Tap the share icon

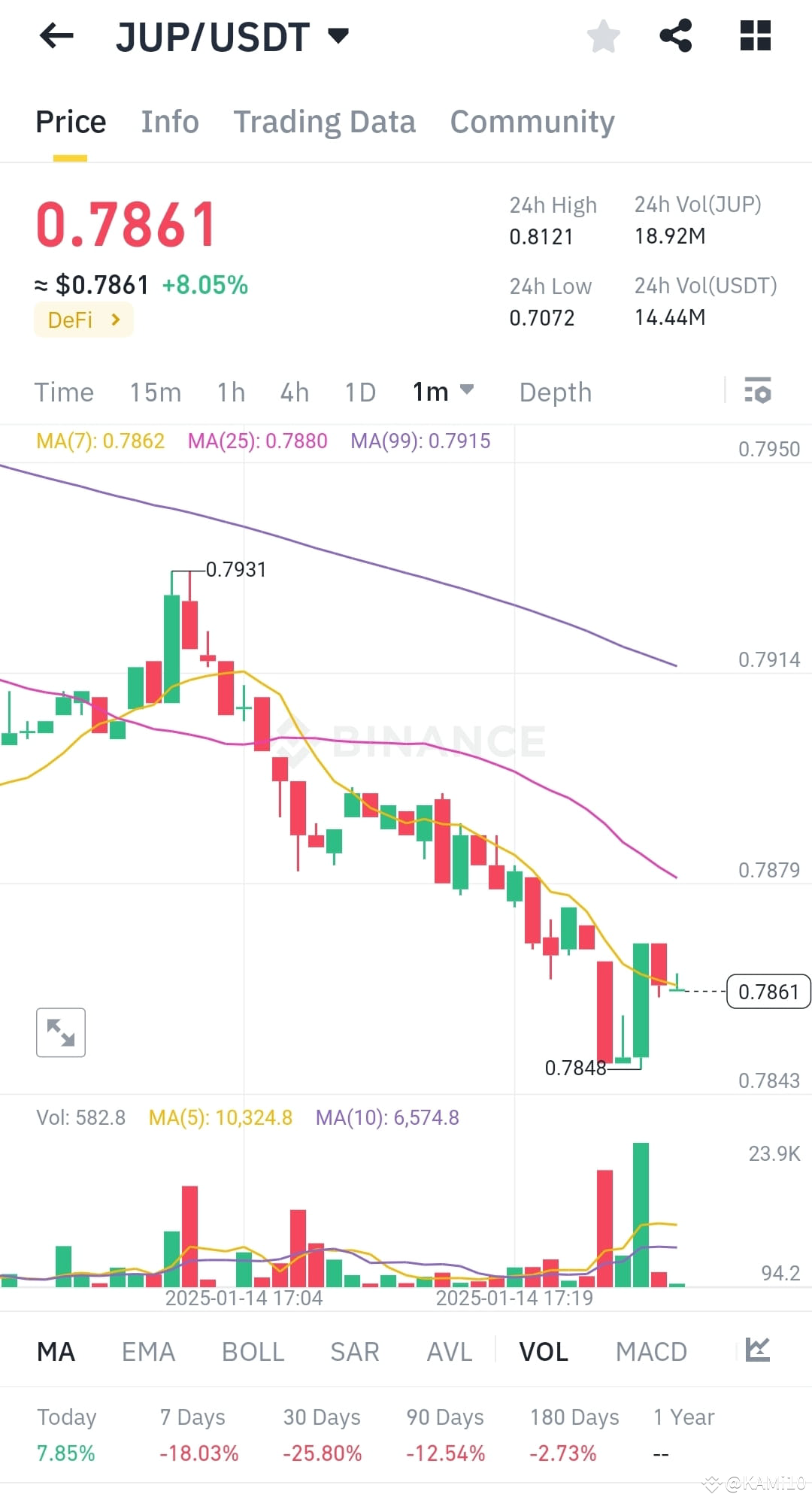coord(676,36)
